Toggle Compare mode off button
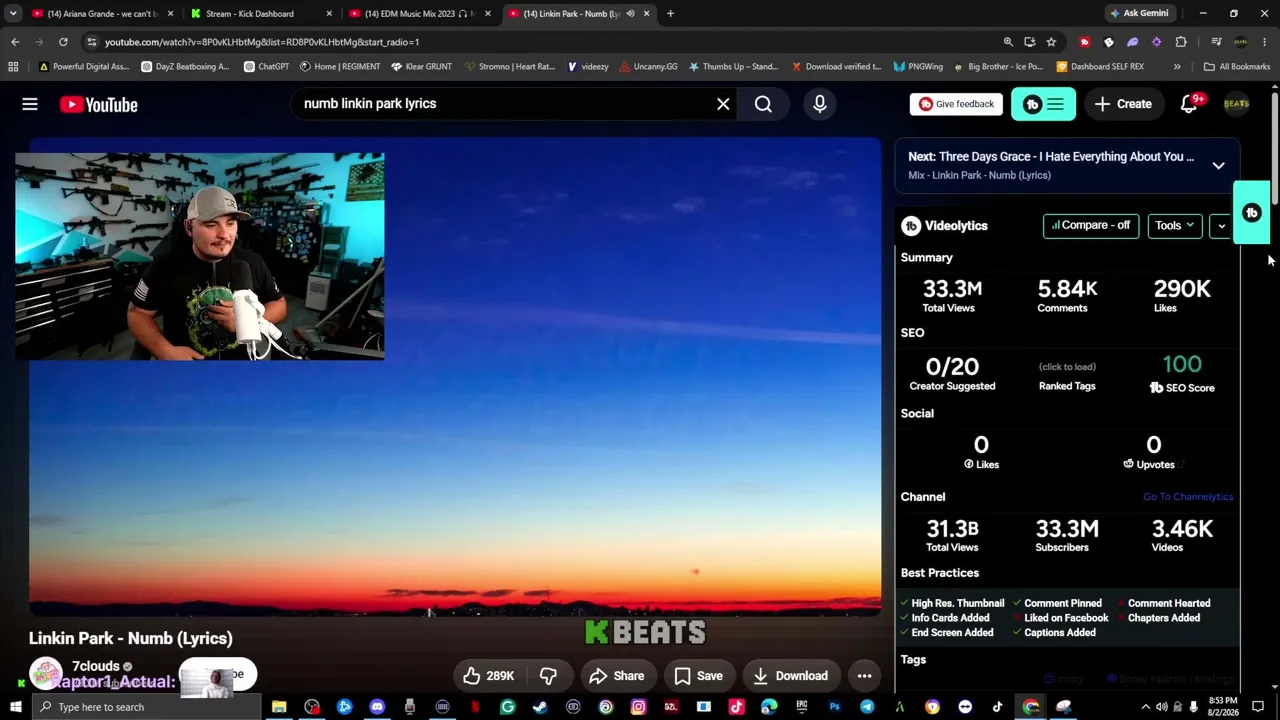The height and width of the screenshot is (720, 1280). [1091, 226]
